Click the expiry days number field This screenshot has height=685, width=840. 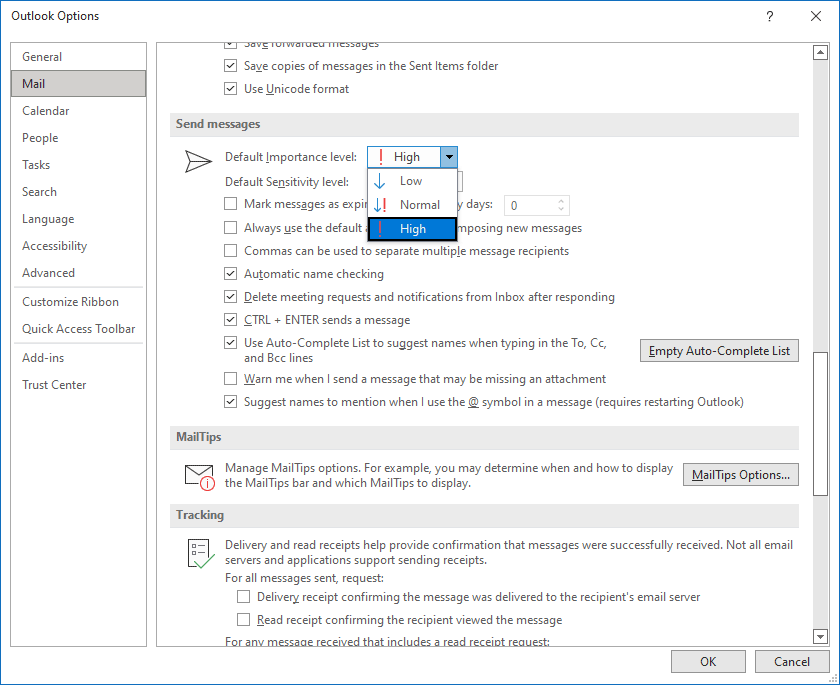click(530, 205)
